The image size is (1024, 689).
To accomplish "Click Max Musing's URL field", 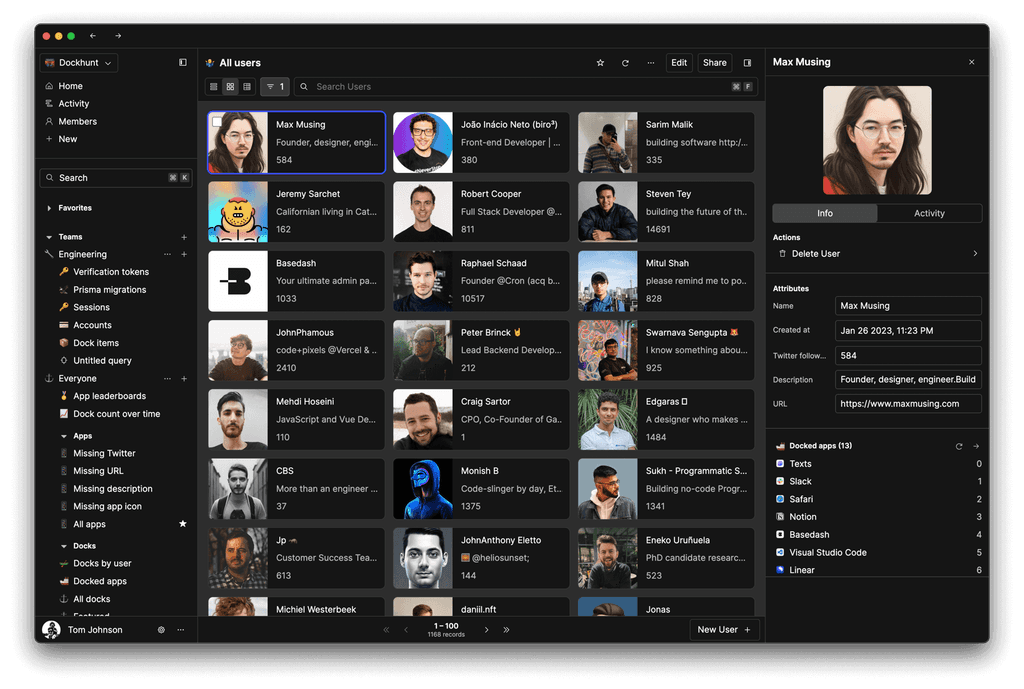I will point(907,404).
